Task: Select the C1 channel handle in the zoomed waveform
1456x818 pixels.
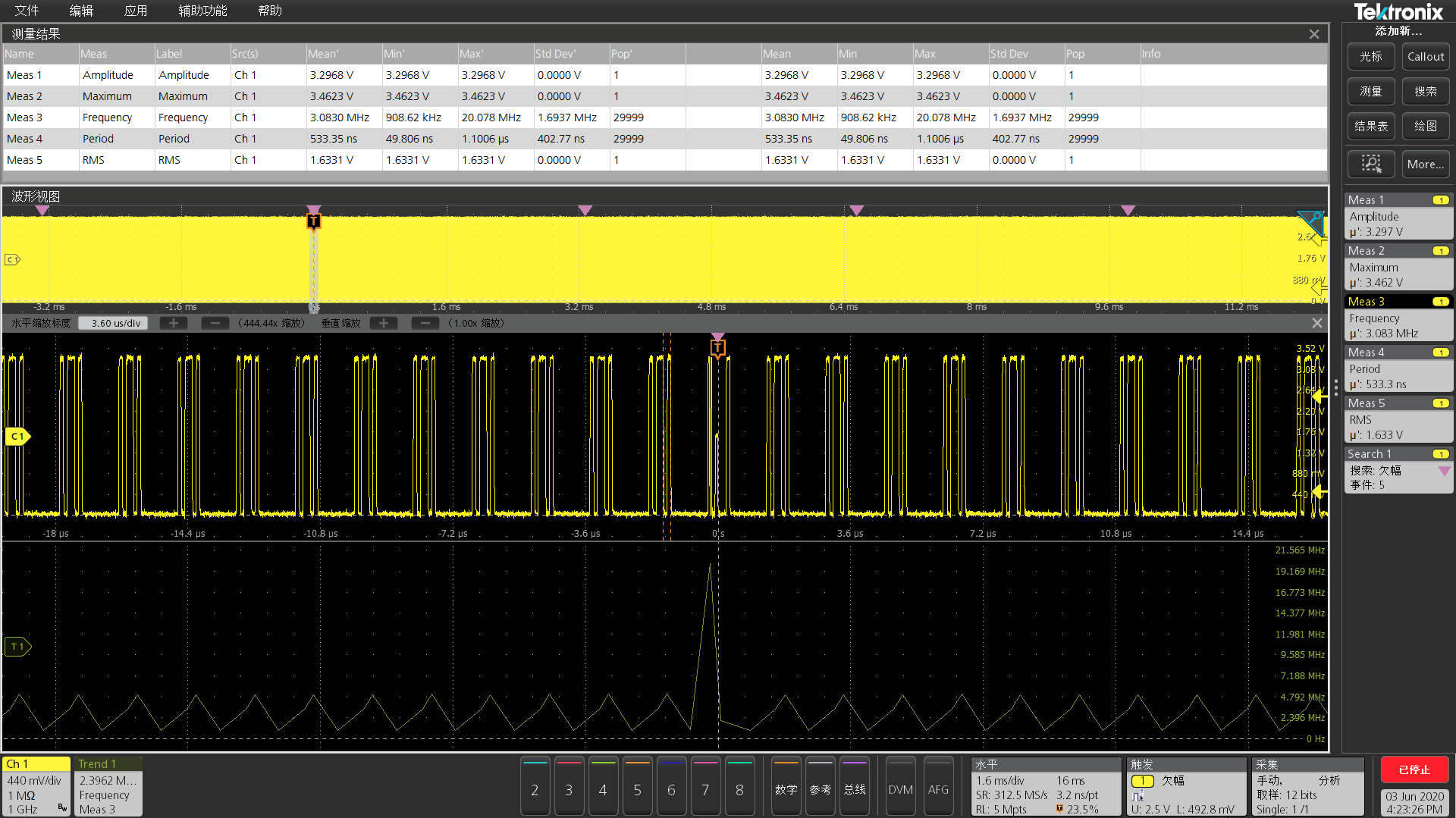Action: (17, 436)
